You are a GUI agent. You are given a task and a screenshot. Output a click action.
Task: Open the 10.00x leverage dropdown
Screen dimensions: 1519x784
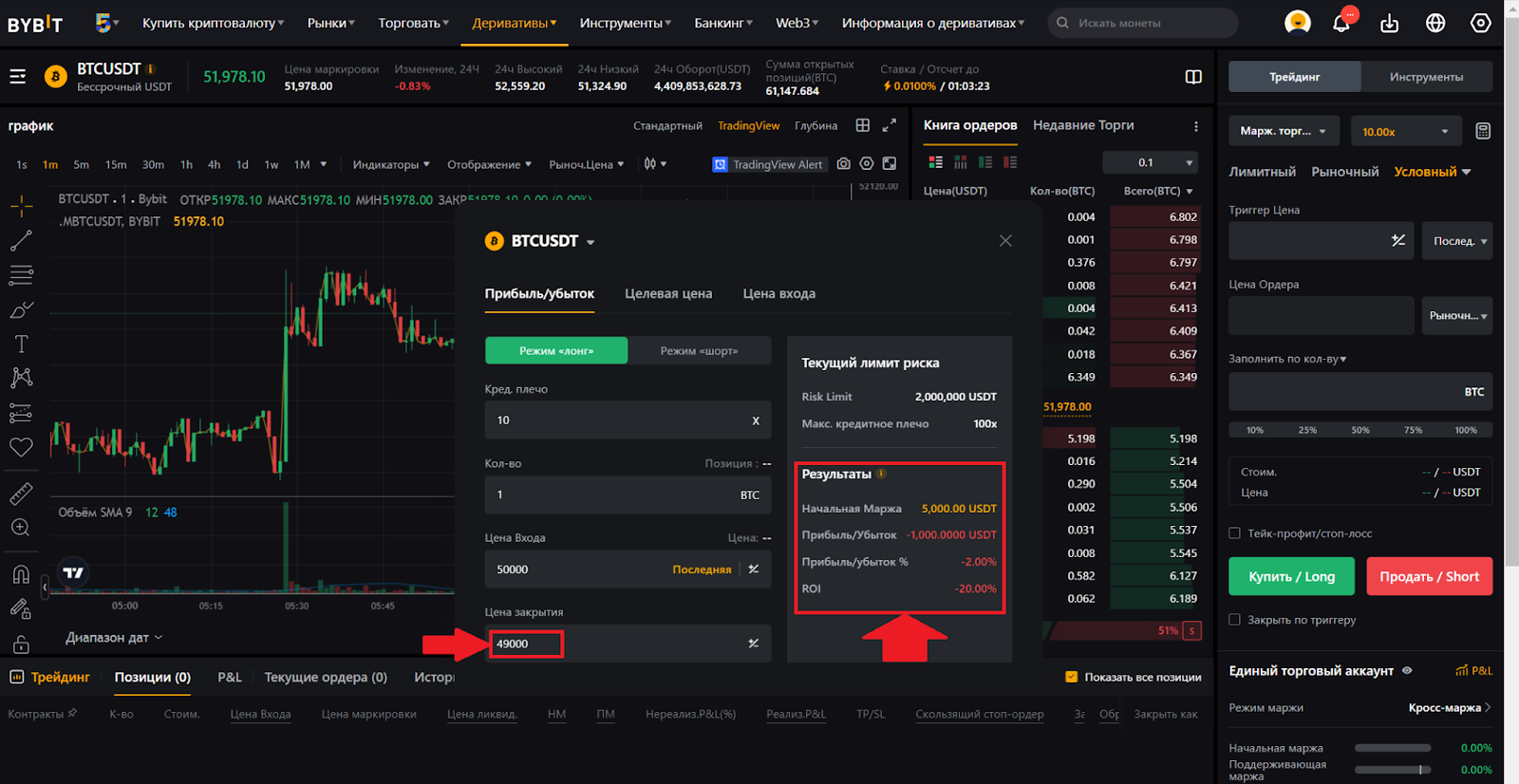1405,132
